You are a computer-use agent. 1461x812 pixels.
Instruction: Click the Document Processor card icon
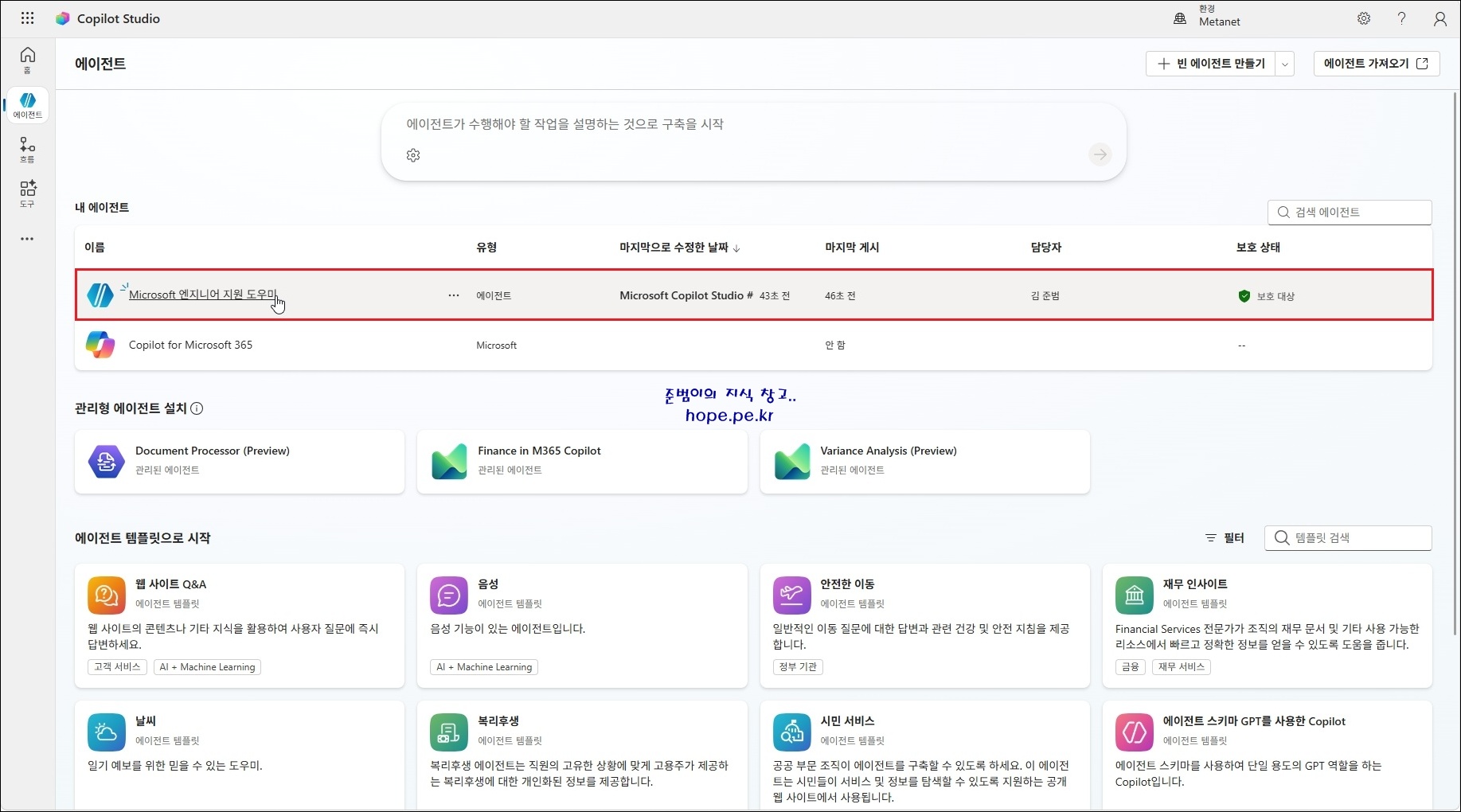click(107, 462)
